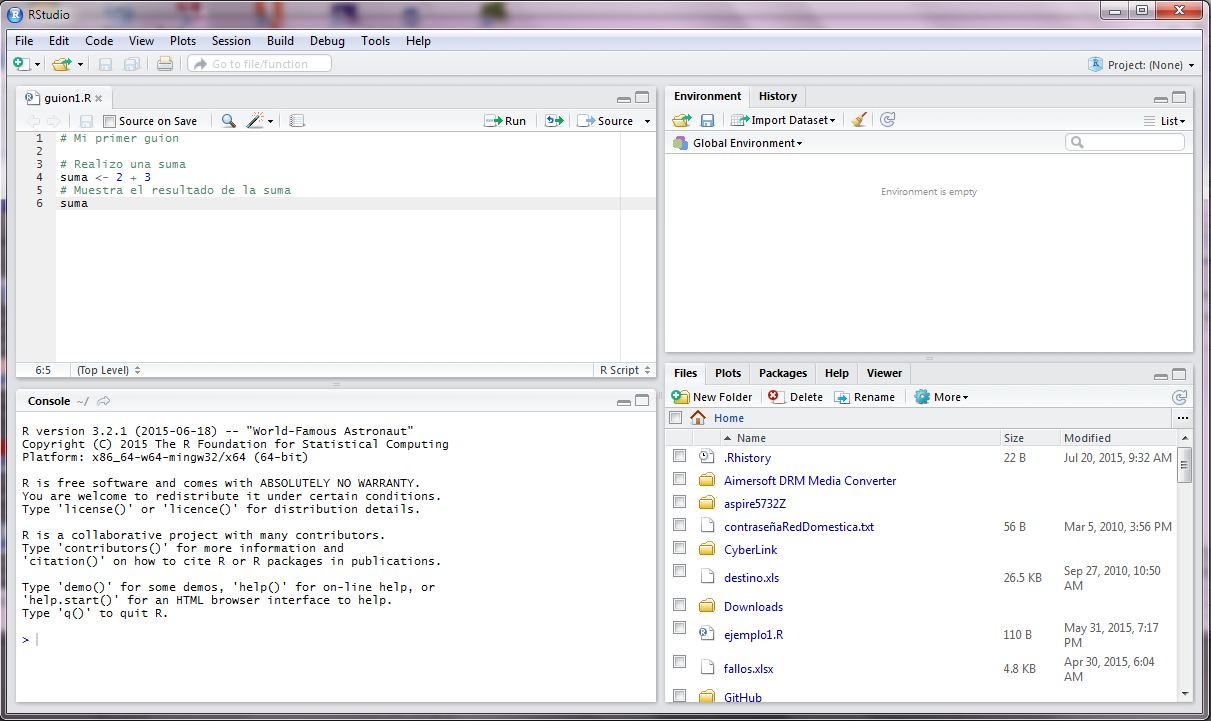
Task: Close the guion1.R tab
Action: [x=99, y=99]
